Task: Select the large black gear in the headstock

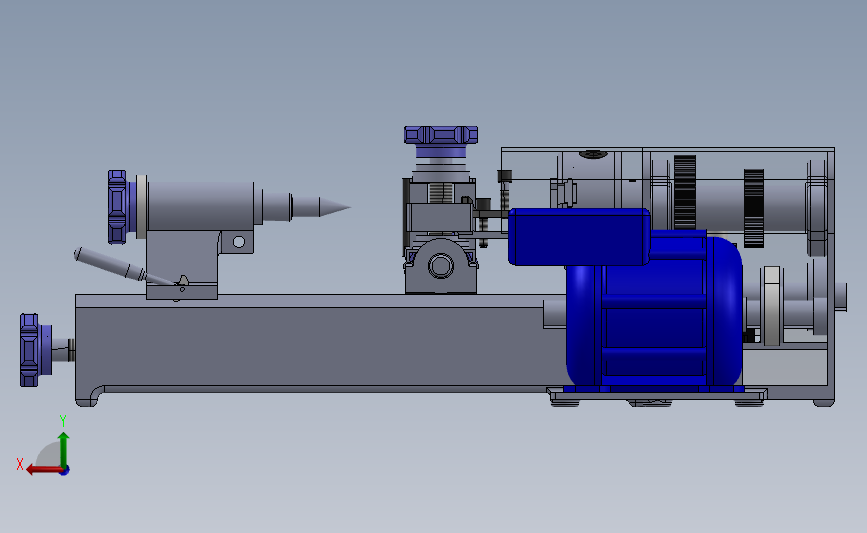Action: point(685,192)
